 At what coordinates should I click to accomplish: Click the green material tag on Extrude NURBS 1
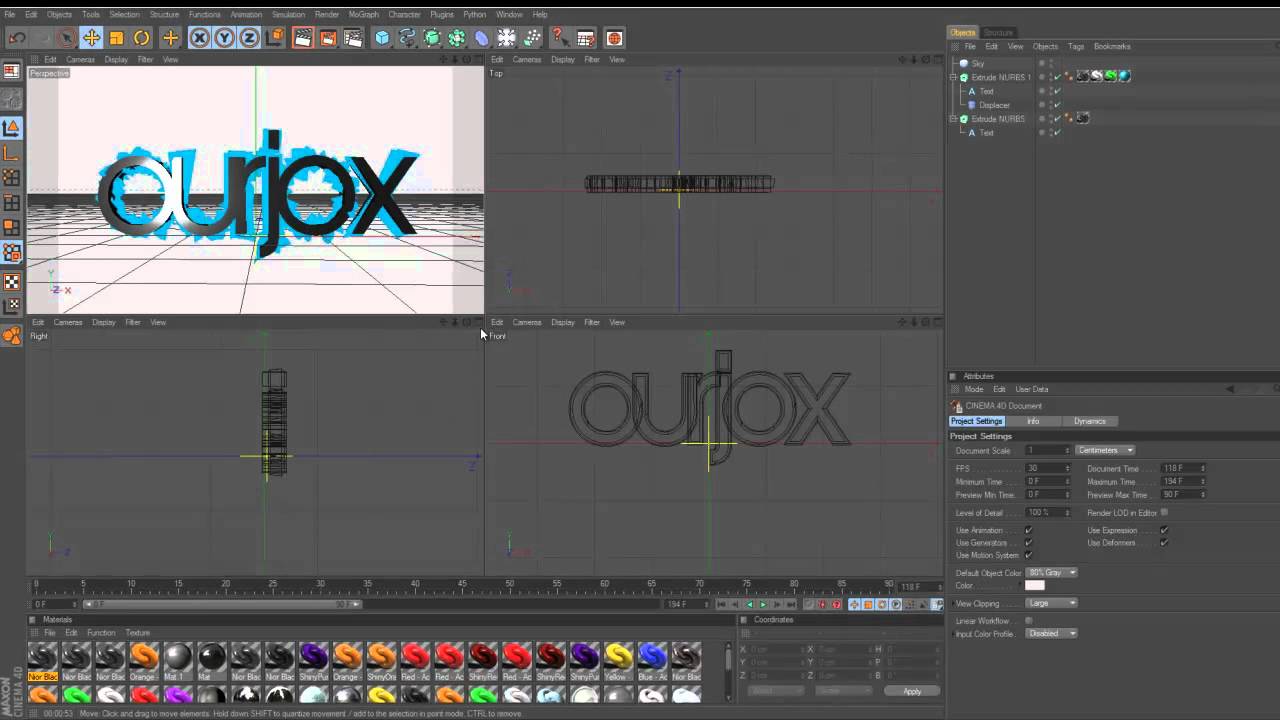(x=1110, y=76)
